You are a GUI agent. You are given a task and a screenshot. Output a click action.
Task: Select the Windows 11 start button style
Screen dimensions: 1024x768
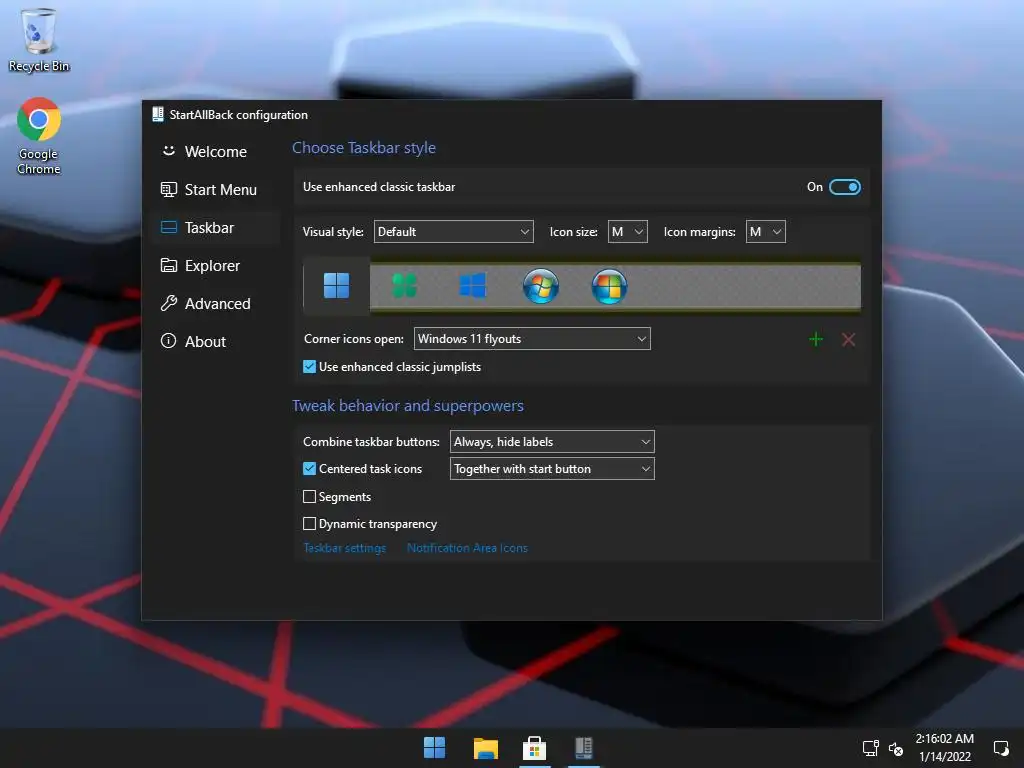pos(336,285)
